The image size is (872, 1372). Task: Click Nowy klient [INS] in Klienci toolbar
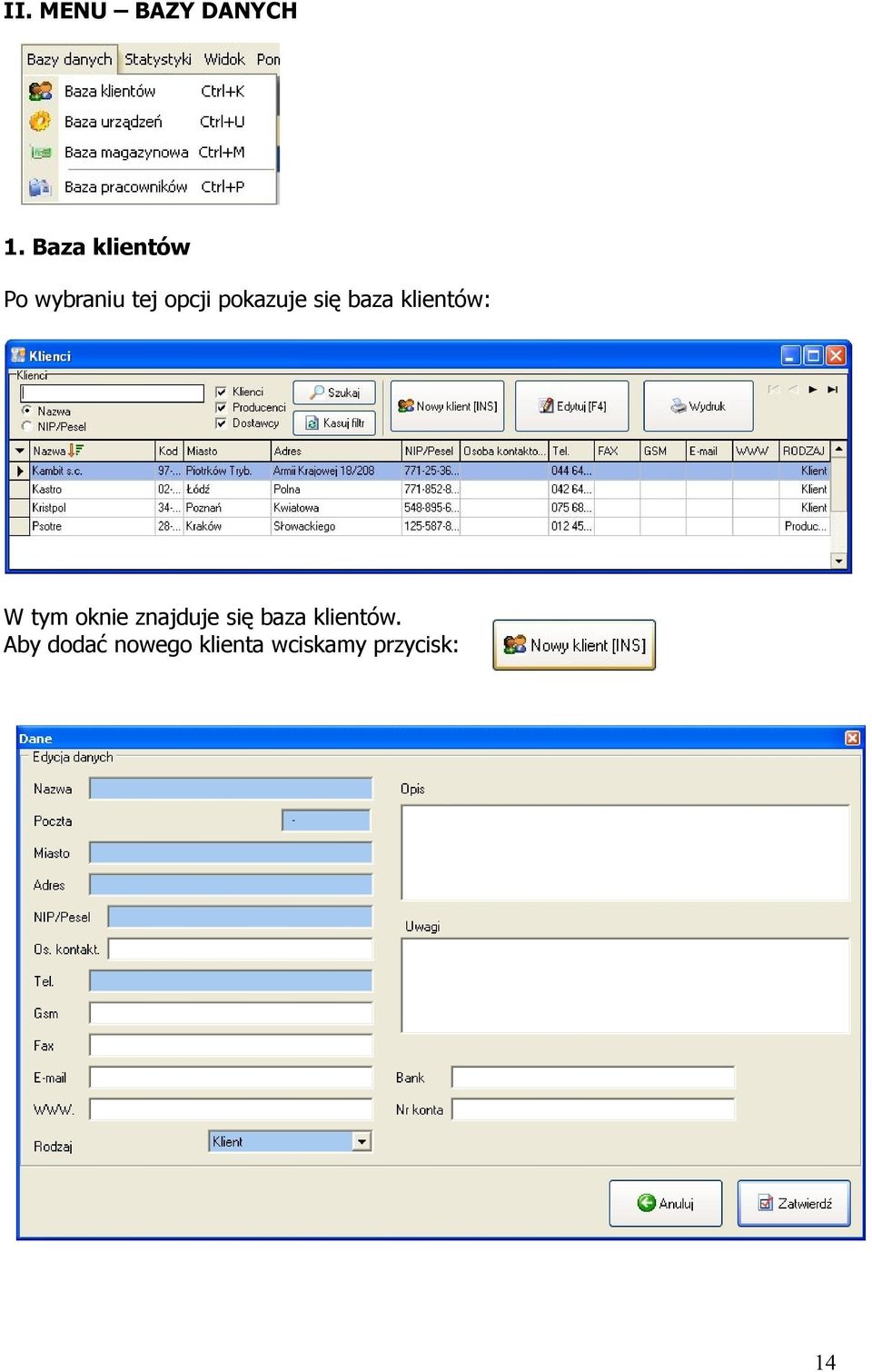point(447,406)
